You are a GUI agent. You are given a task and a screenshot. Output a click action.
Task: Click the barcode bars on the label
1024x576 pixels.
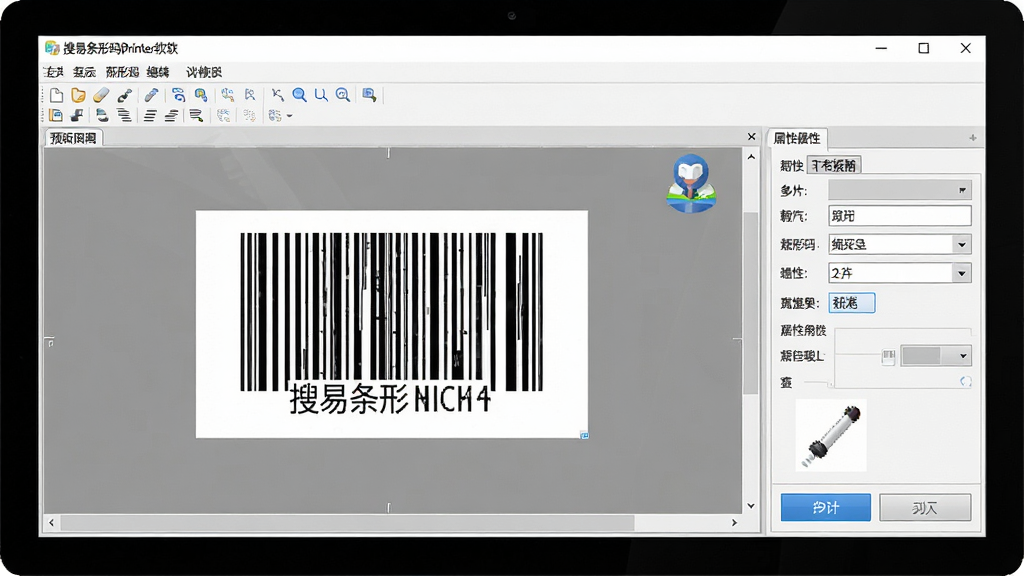click(391, 312)
